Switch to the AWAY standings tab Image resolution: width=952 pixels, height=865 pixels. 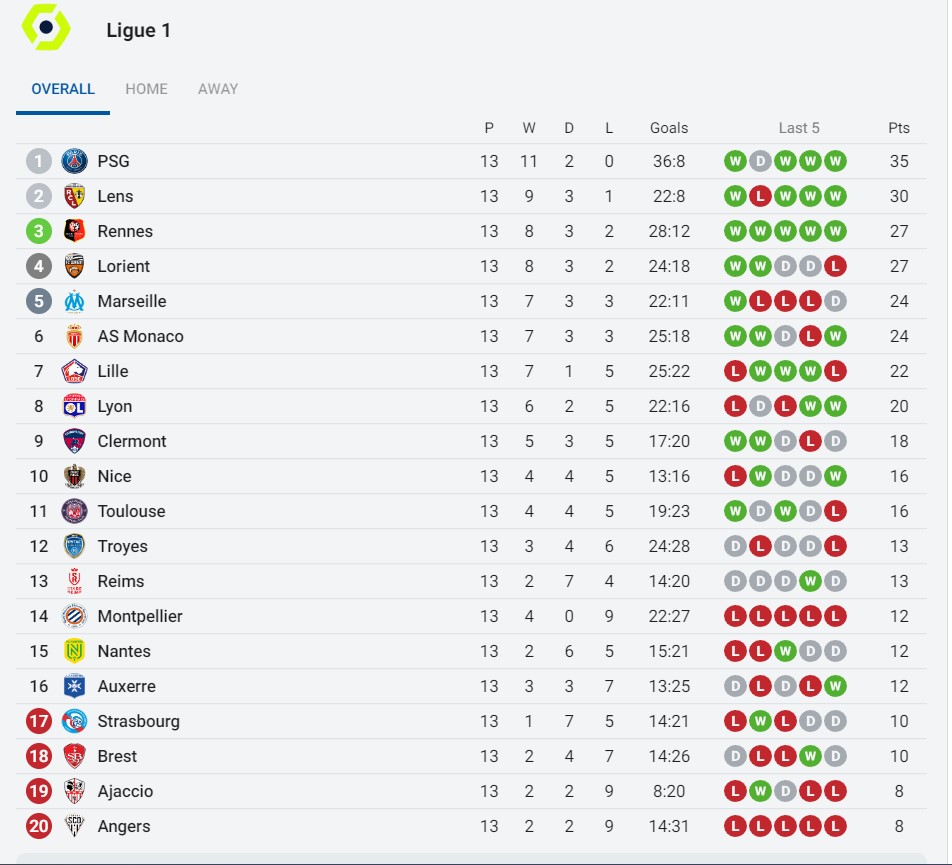point(218,89)
